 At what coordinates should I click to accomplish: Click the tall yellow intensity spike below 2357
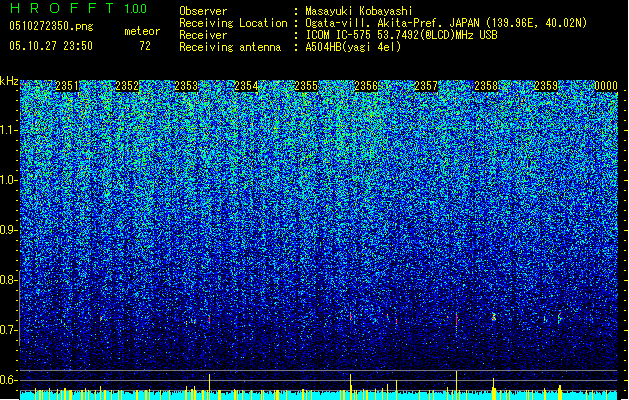tap(457, 385)
